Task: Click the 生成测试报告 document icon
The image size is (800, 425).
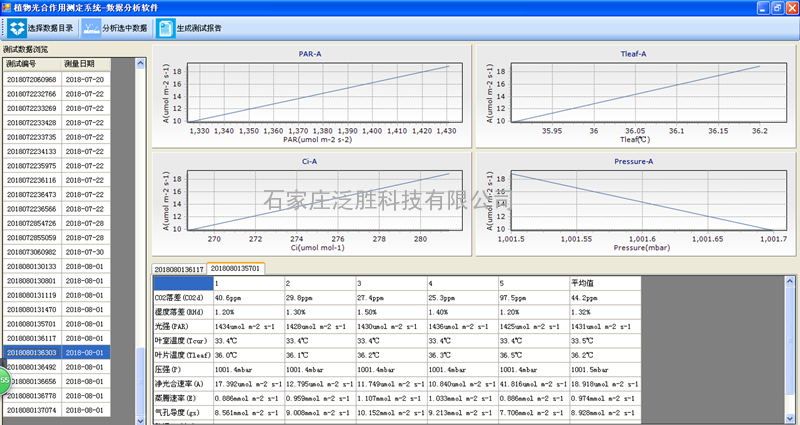Action: click(165, 28)
